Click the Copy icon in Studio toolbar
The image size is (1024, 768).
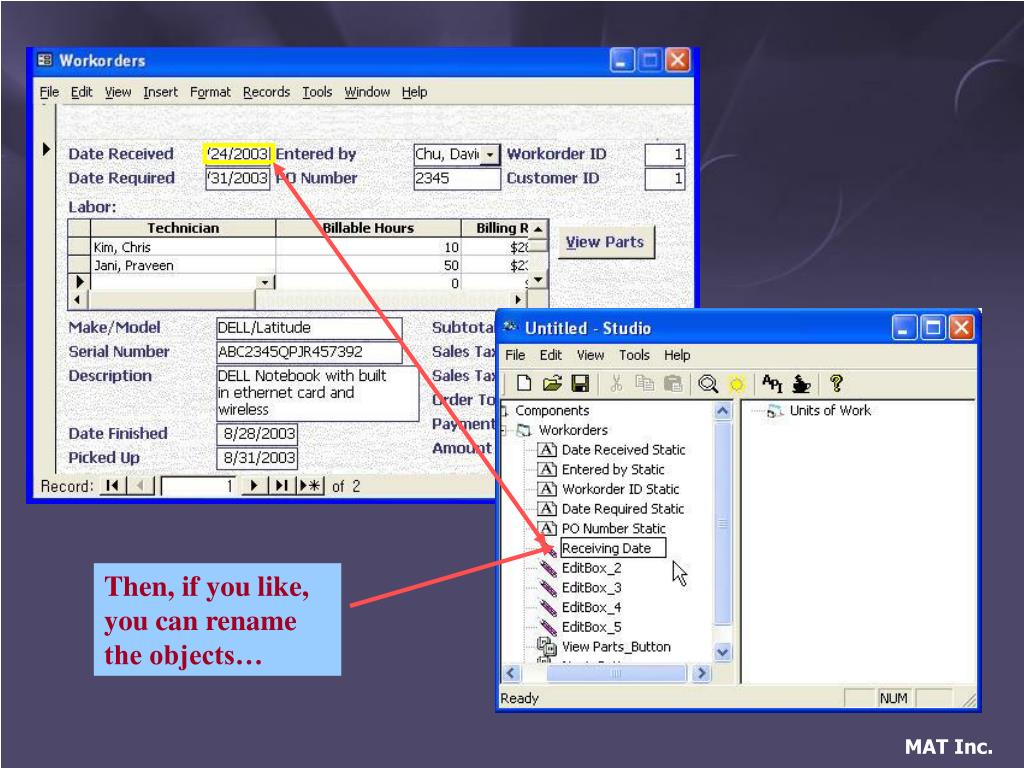pyautogui.click(x=645, y=383)
